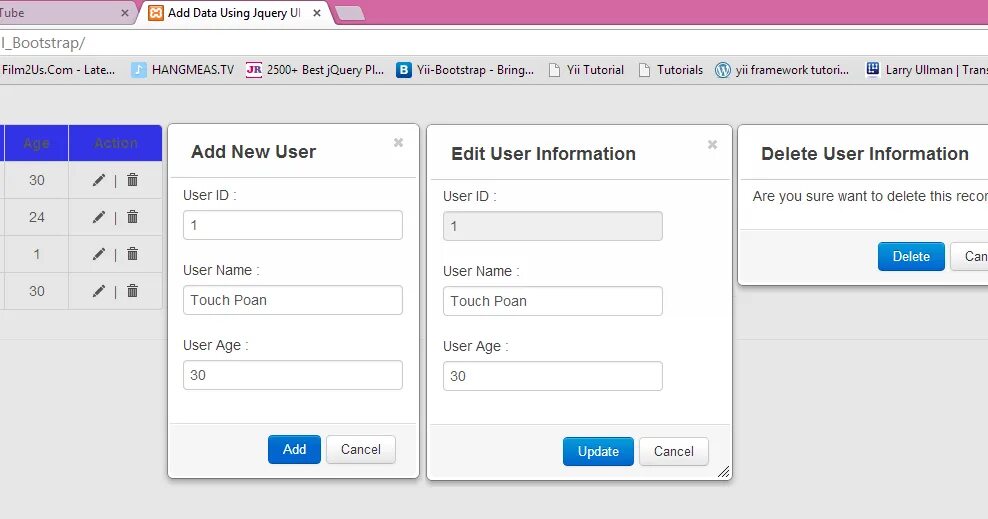The image size is (988, 519).
Task: Click the age cell showing 24
Action: [x=37, y=217]
